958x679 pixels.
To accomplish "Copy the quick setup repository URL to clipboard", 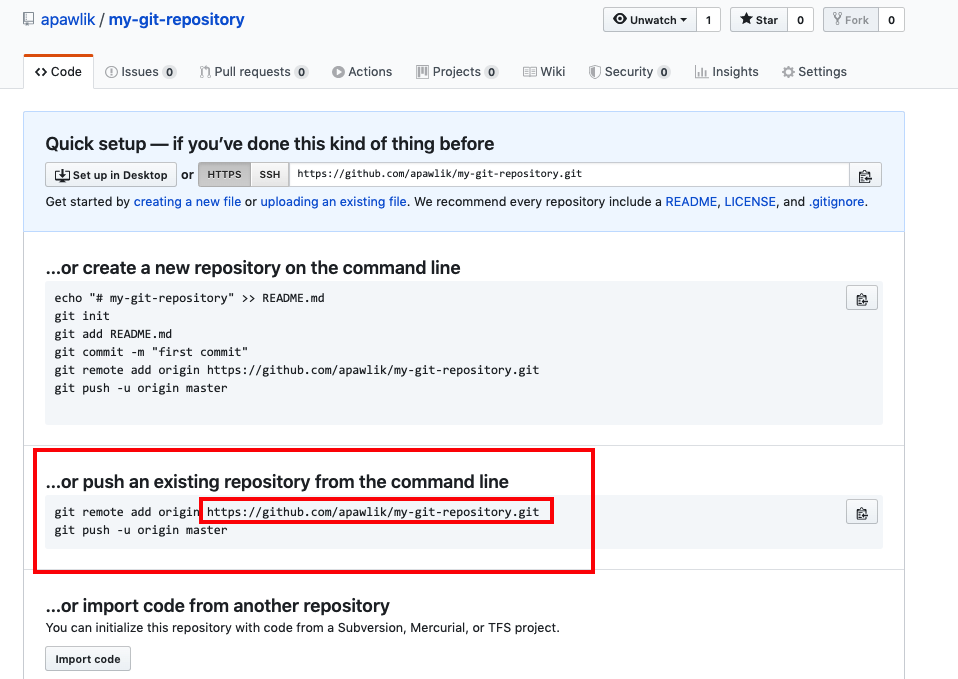I will (865, 175).
